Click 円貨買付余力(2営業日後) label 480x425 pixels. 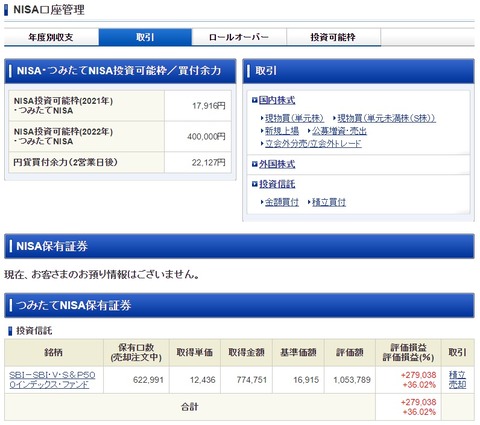pos(65,162)
